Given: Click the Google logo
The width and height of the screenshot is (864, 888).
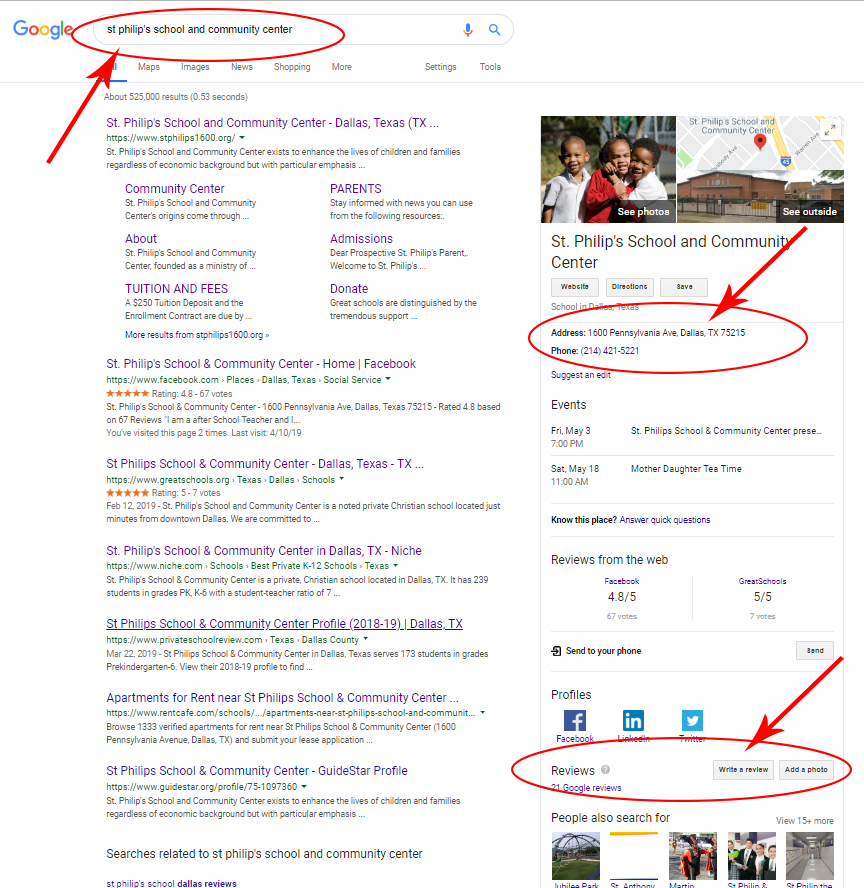Looking at the screenshot, I should [43, 28].
